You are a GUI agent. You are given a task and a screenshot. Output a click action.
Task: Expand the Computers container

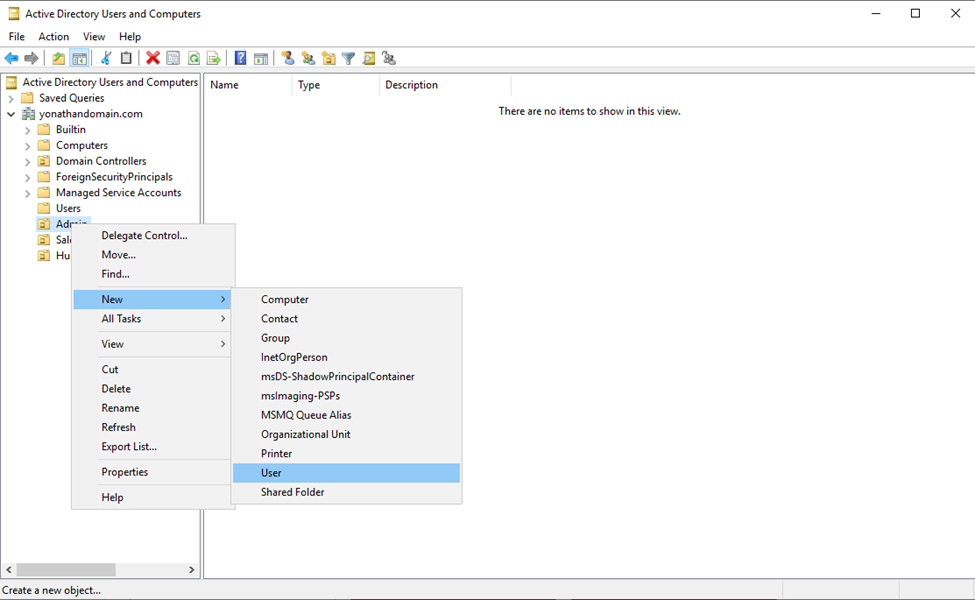tap(27, 146)
